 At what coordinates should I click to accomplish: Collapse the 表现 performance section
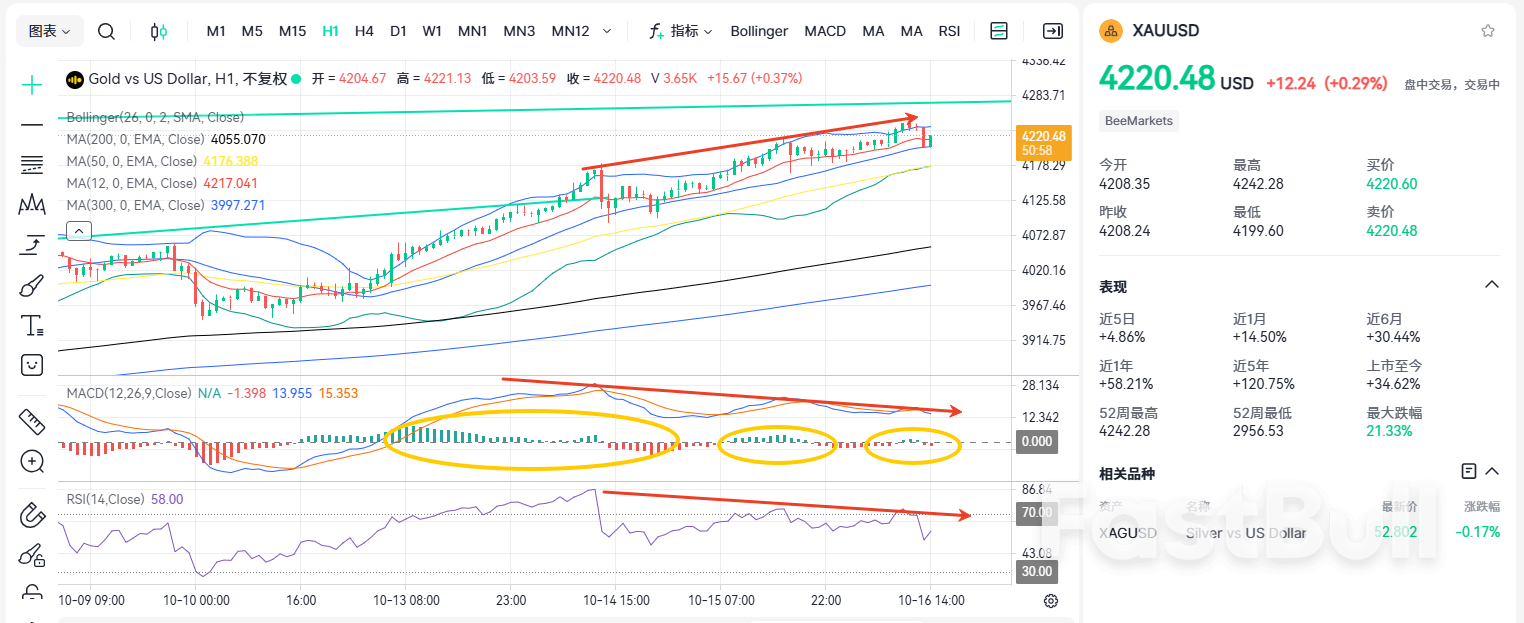(1491, 286)
